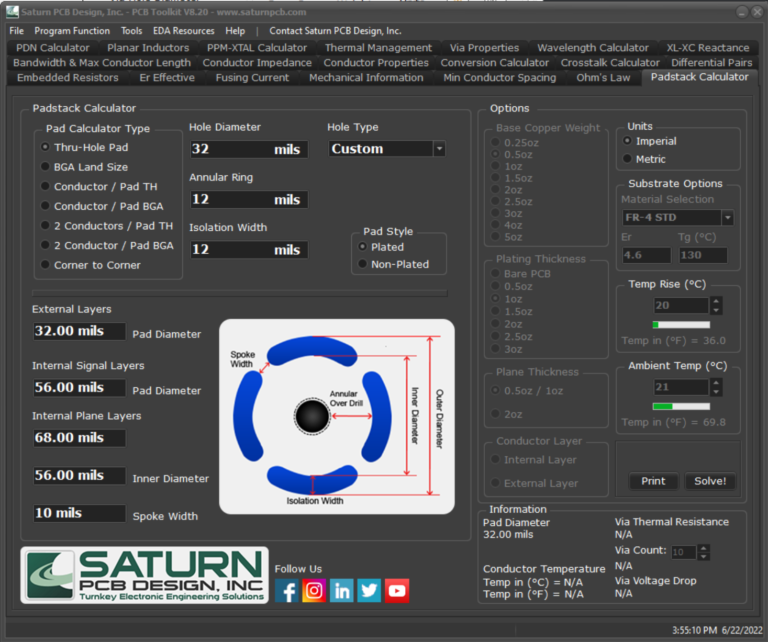Click the Print button

click(653, 481)
